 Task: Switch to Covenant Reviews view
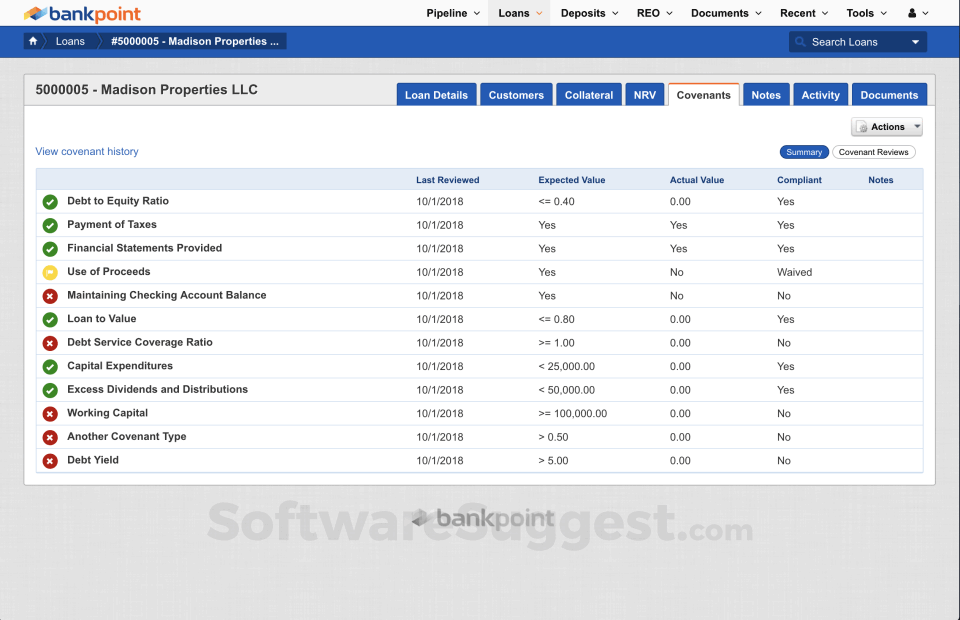(873, 152)
